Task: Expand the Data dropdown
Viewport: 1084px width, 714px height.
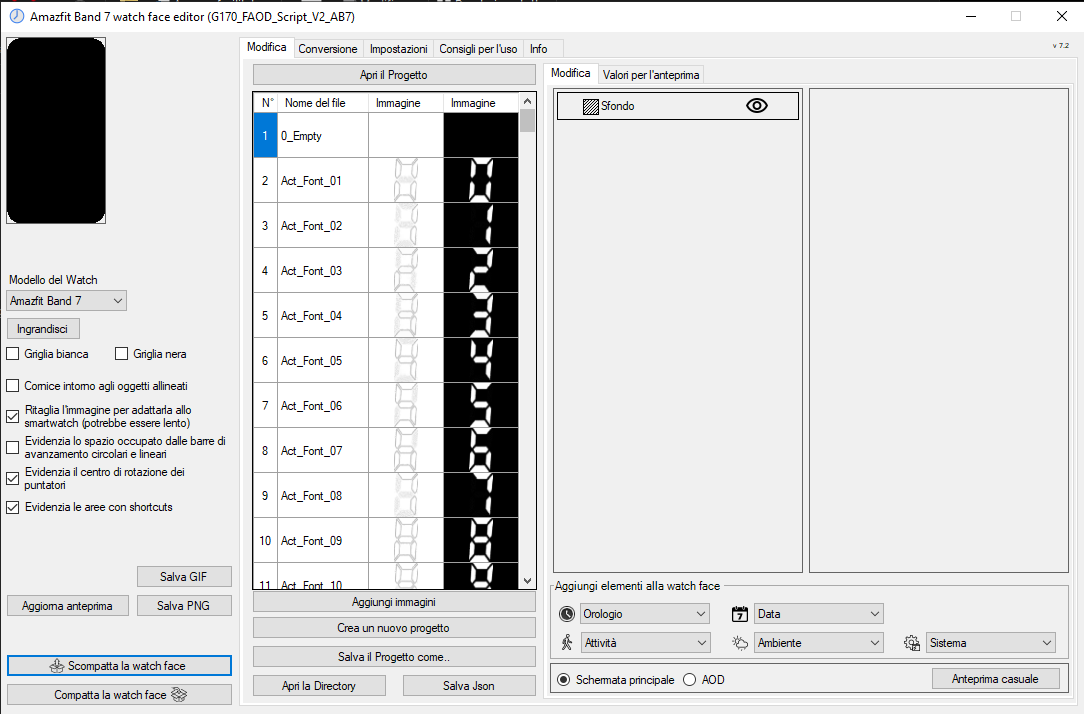Action: [819, 614]
